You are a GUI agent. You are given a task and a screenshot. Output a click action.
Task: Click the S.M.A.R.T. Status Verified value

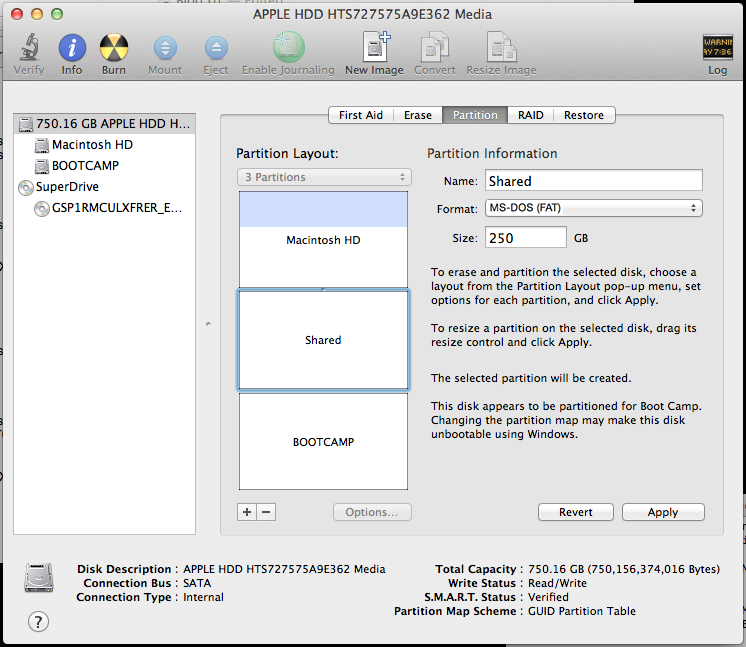tap(548, 597)
